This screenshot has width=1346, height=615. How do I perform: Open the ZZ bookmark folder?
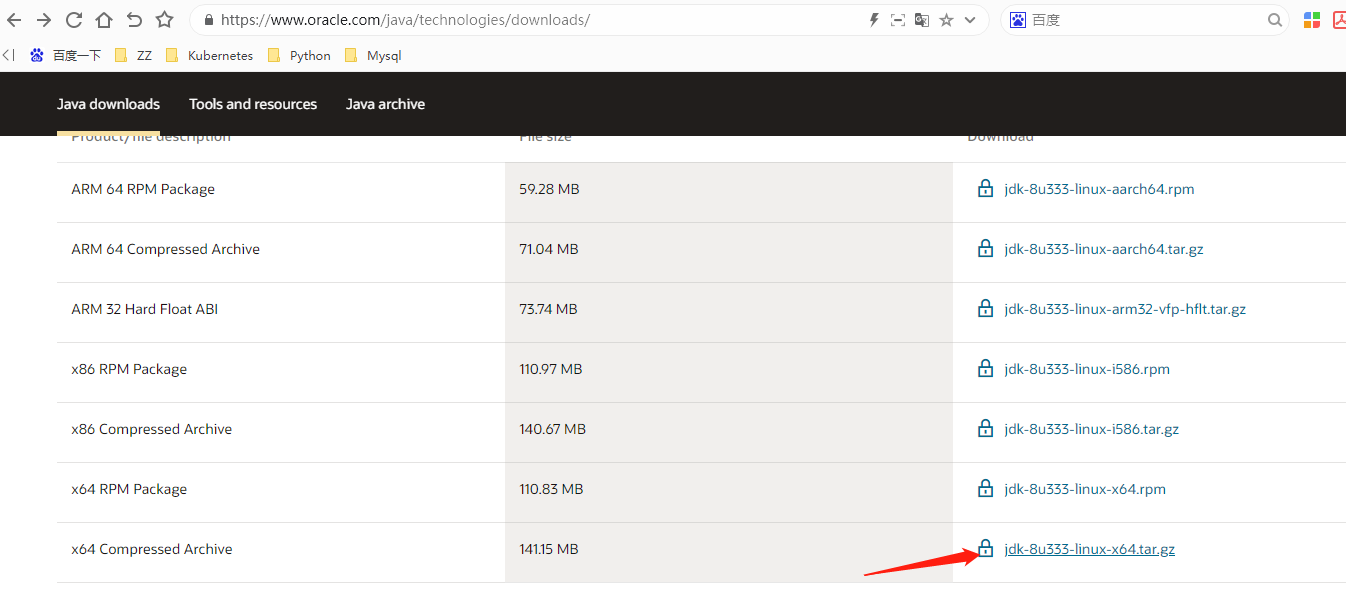(134, 56)
